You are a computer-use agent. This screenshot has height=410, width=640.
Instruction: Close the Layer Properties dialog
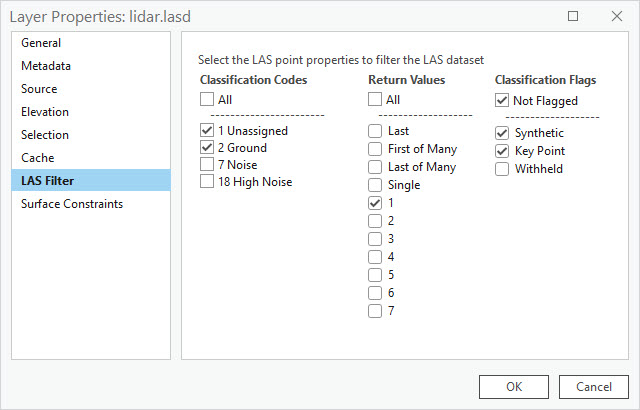point(617,16)
